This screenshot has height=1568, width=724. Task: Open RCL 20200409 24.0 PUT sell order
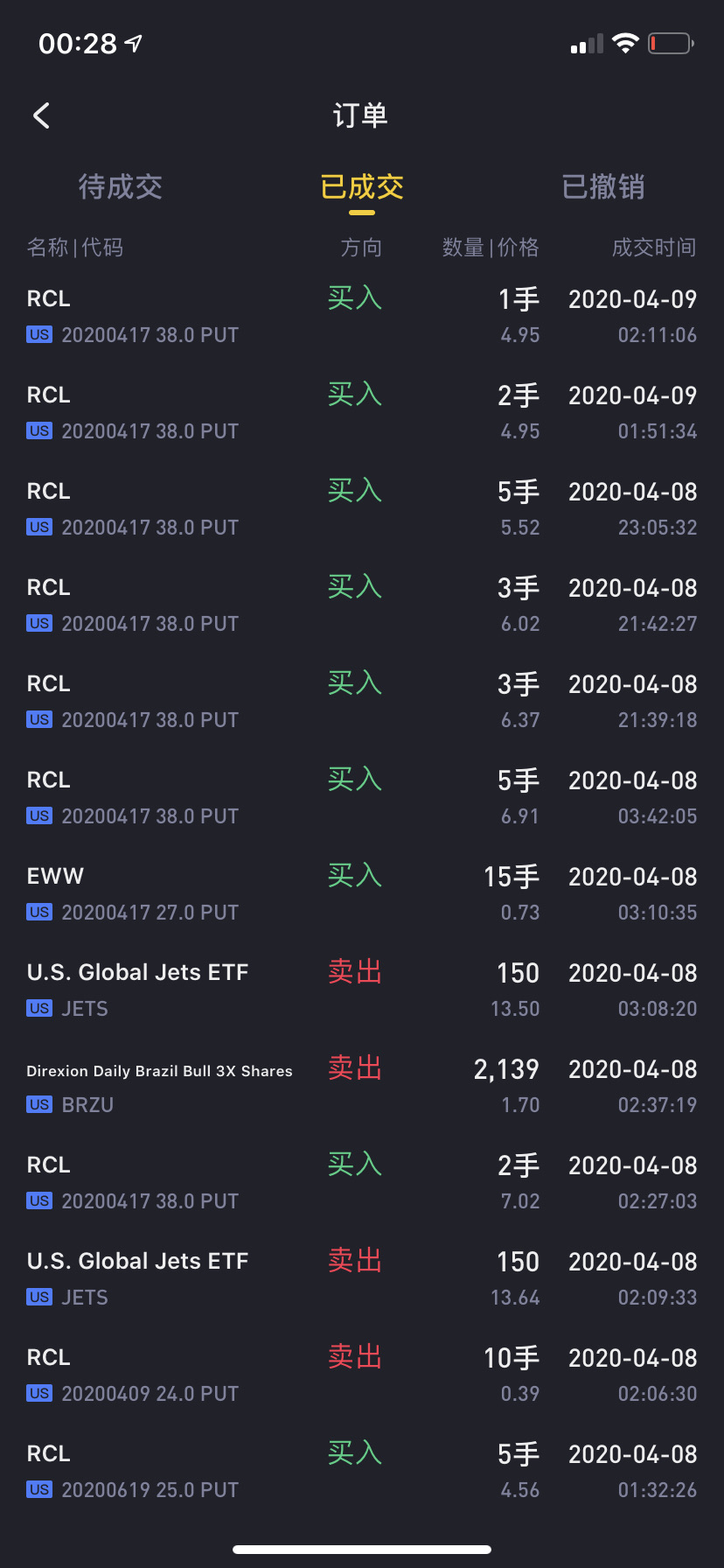click(362, 1375)
